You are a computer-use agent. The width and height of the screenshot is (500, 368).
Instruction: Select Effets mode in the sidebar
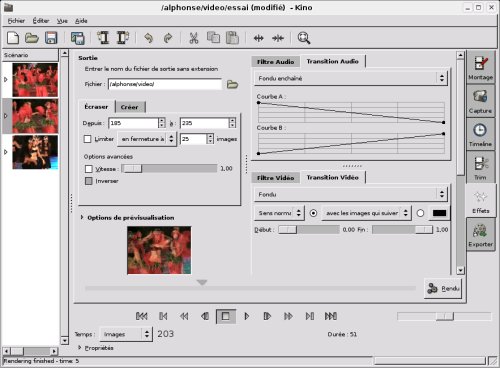480,201
